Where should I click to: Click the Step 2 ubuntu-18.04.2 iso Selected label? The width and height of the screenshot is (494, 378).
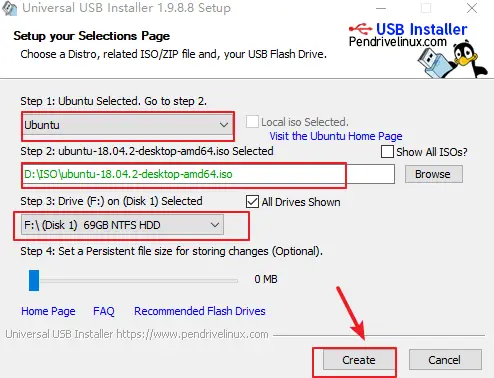[x=147, y=151]
